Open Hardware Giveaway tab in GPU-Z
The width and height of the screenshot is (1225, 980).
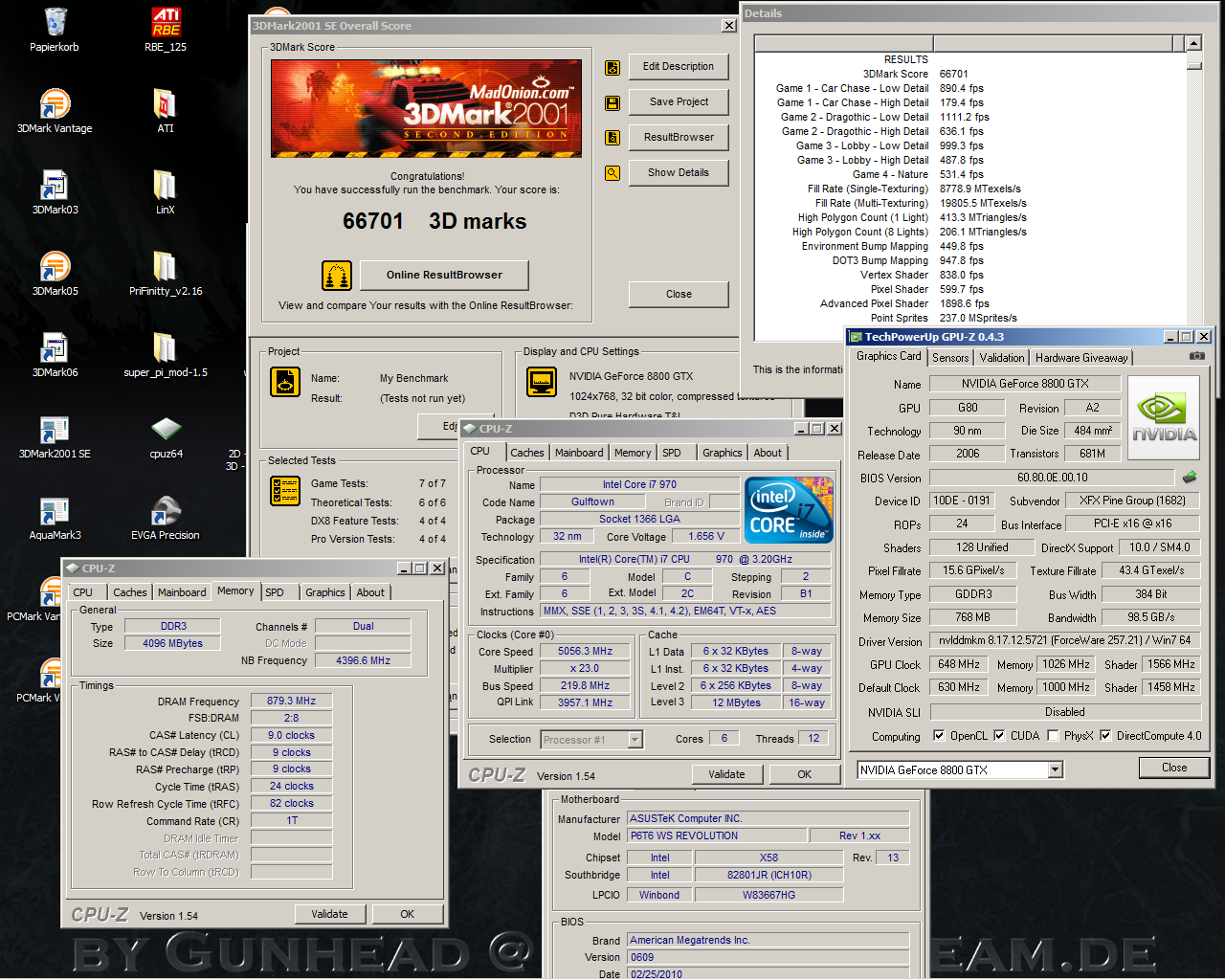1081,358
